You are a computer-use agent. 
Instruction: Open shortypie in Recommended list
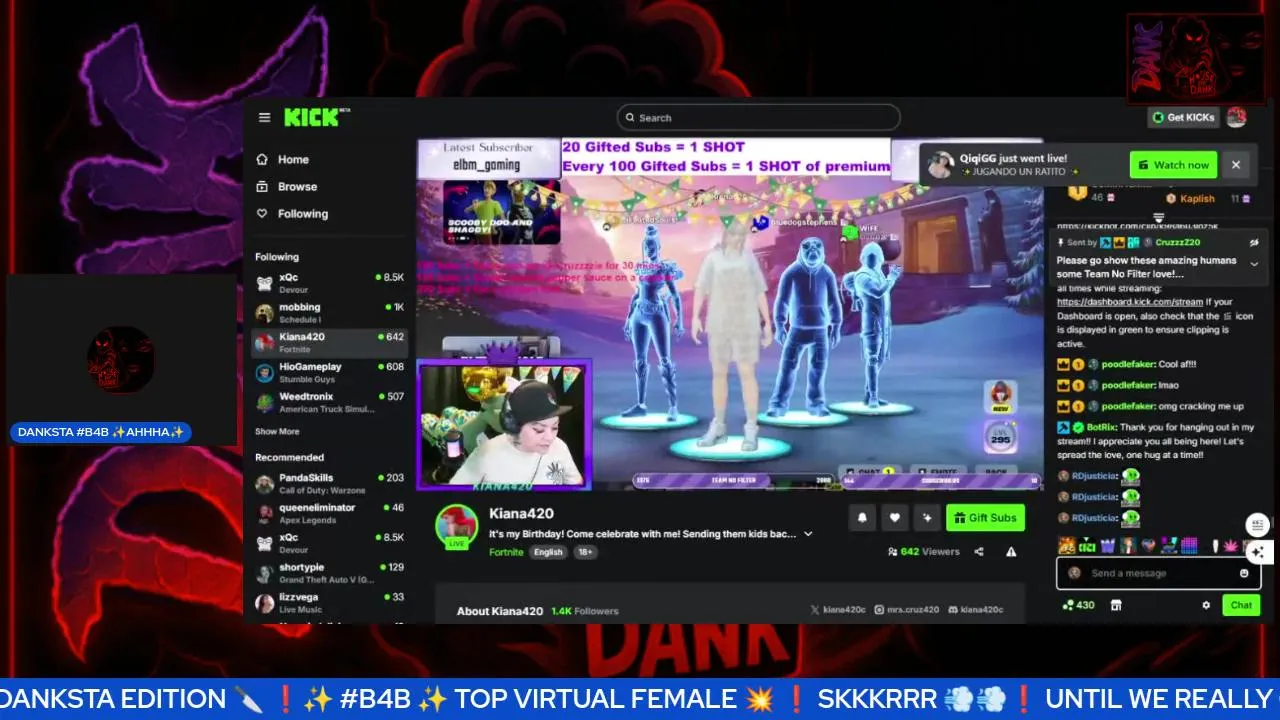coord(329,573)
